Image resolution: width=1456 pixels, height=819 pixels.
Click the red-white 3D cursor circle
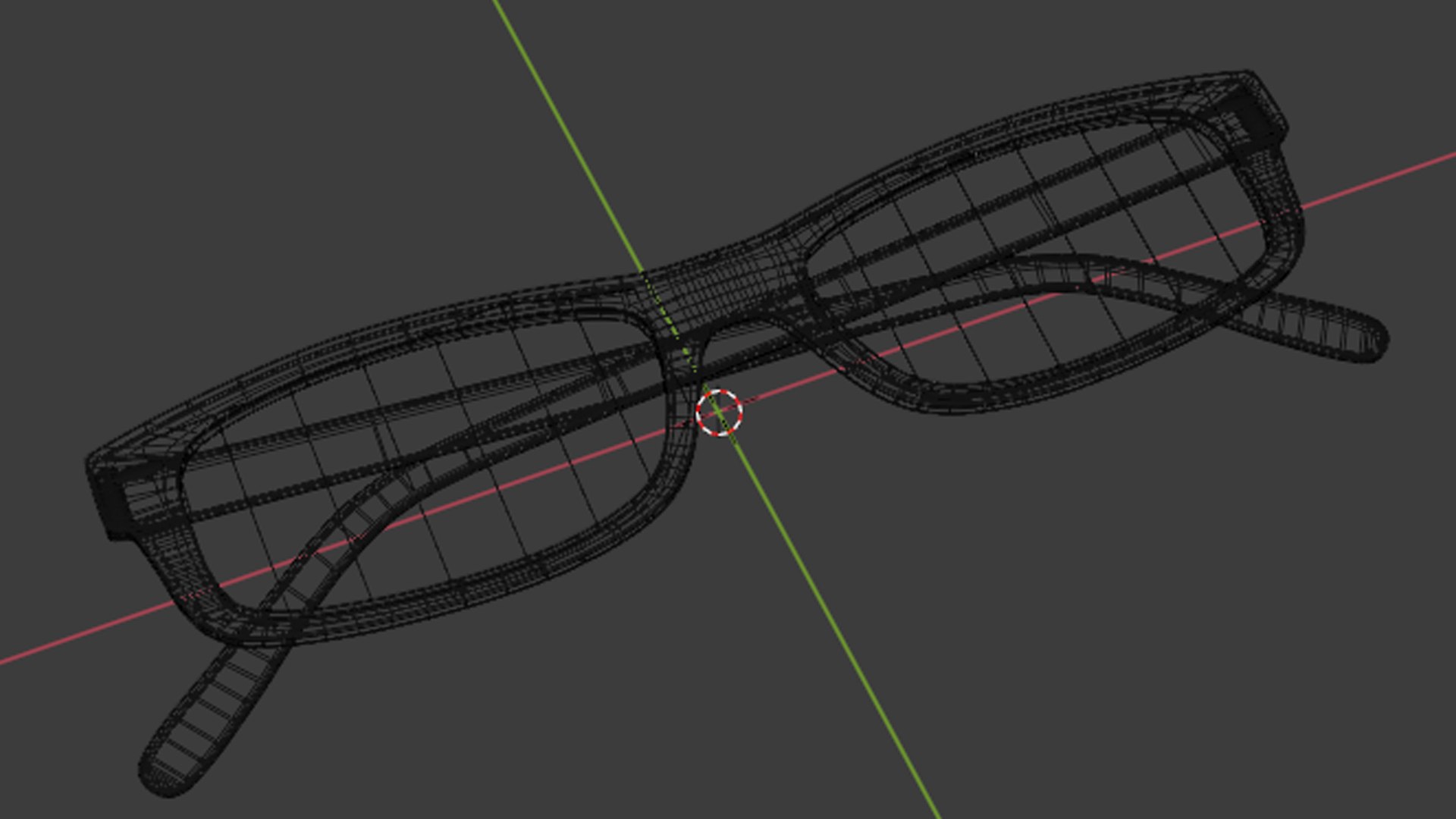click(x=718, y=413)
